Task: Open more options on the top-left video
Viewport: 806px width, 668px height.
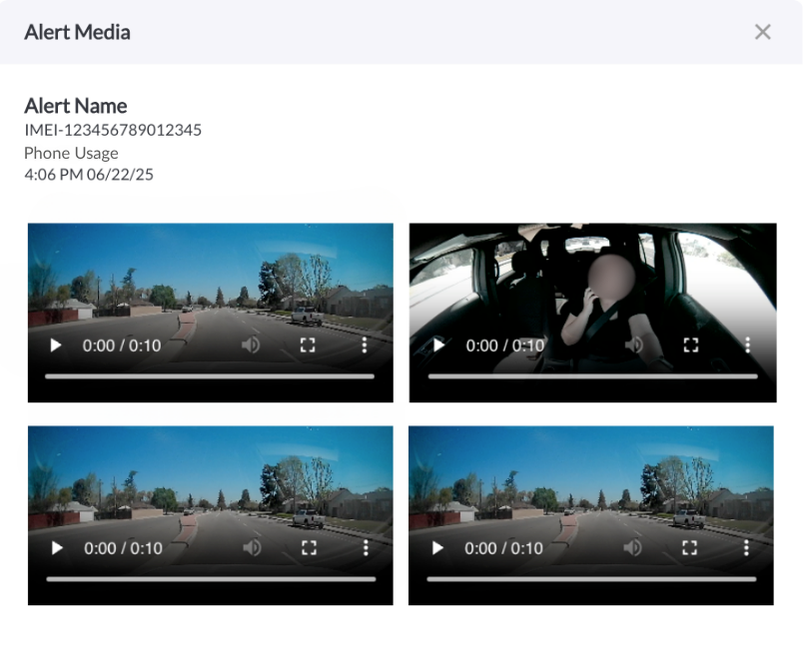Action: point(365,345)
